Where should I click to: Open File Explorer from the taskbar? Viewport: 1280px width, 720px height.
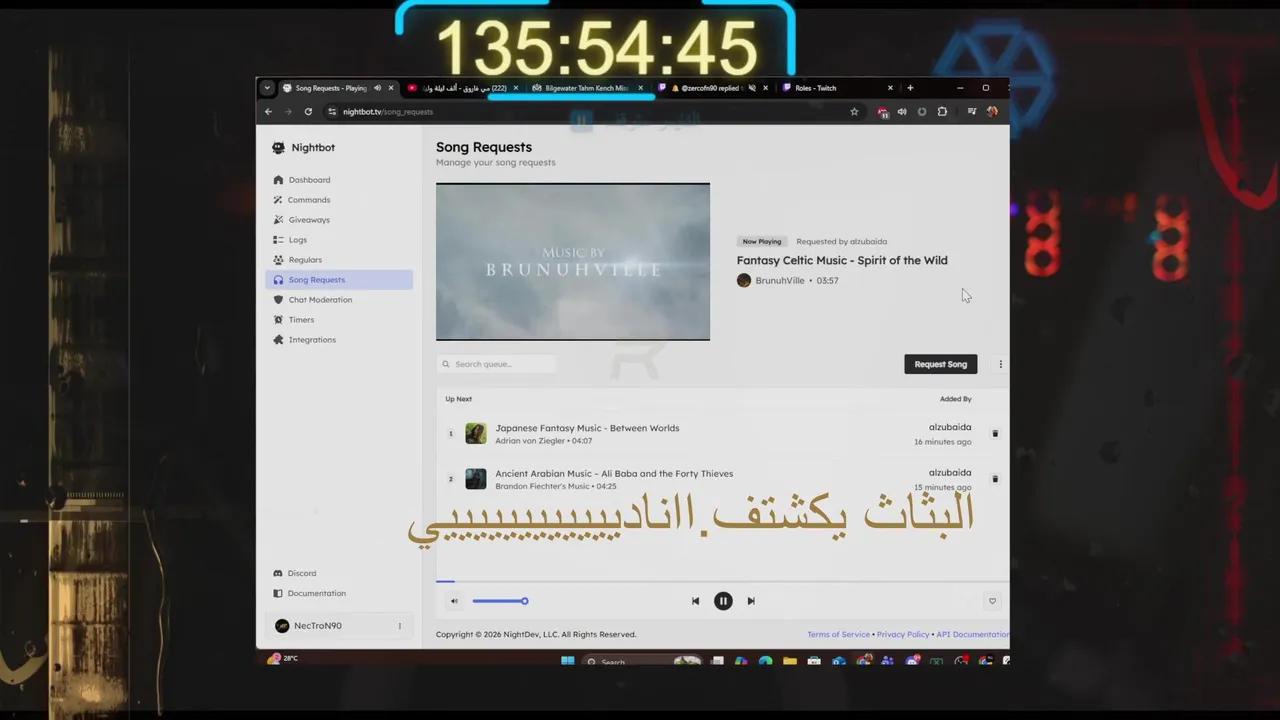pyautogui.click(x=790, y=661)
